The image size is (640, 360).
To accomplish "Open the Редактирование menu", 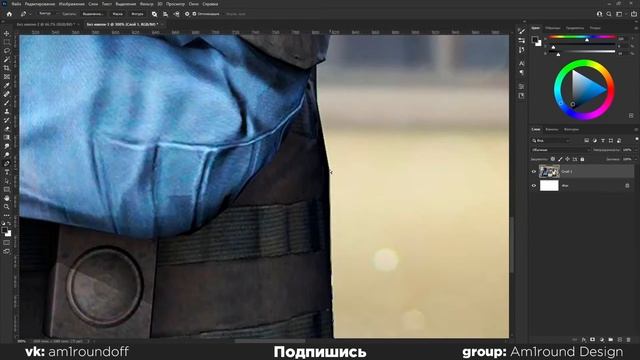I will coord(40,4).
